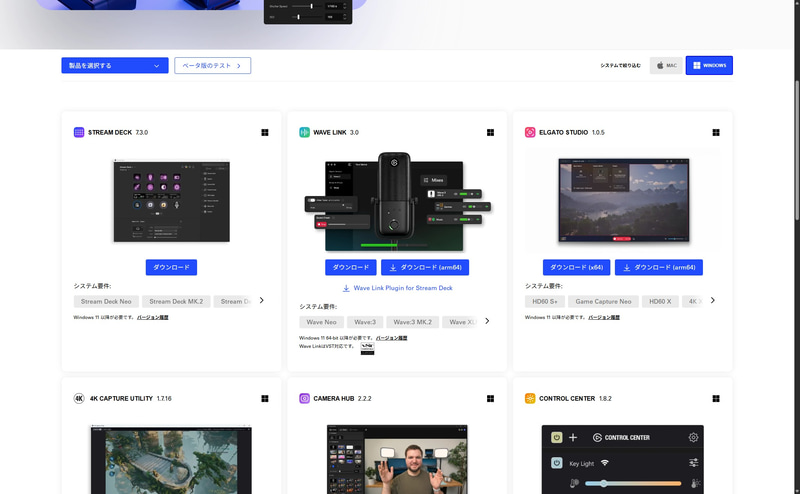This screenshot has height=494, width=800.
Task: Open the Wave Link microphone image
Action: (x=397, y=201)
